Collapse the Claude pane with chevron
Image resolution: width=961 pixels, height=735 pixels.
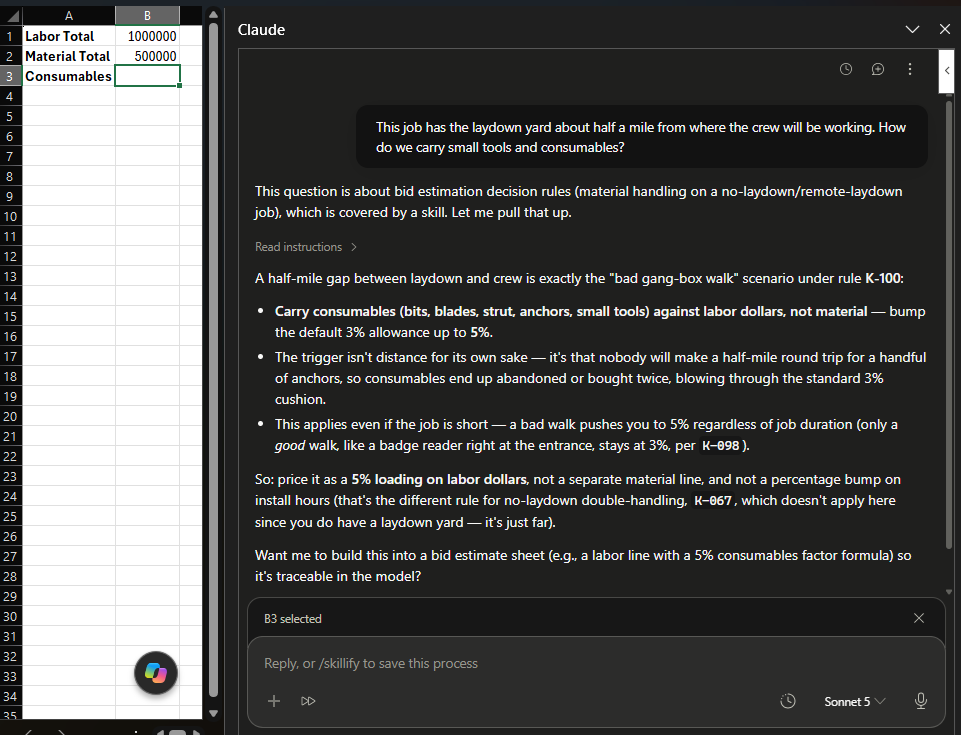(913, 29)
